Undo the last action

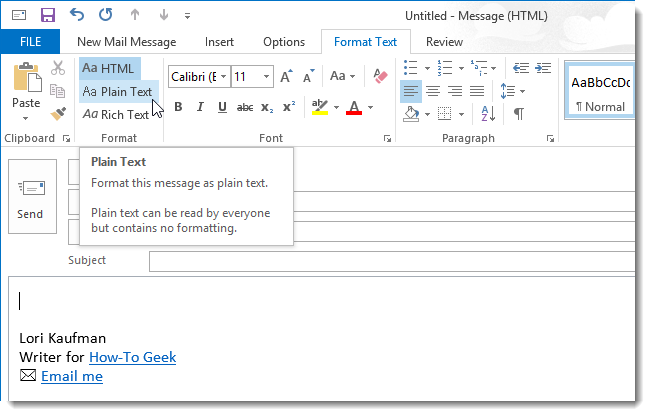[77, 15]
